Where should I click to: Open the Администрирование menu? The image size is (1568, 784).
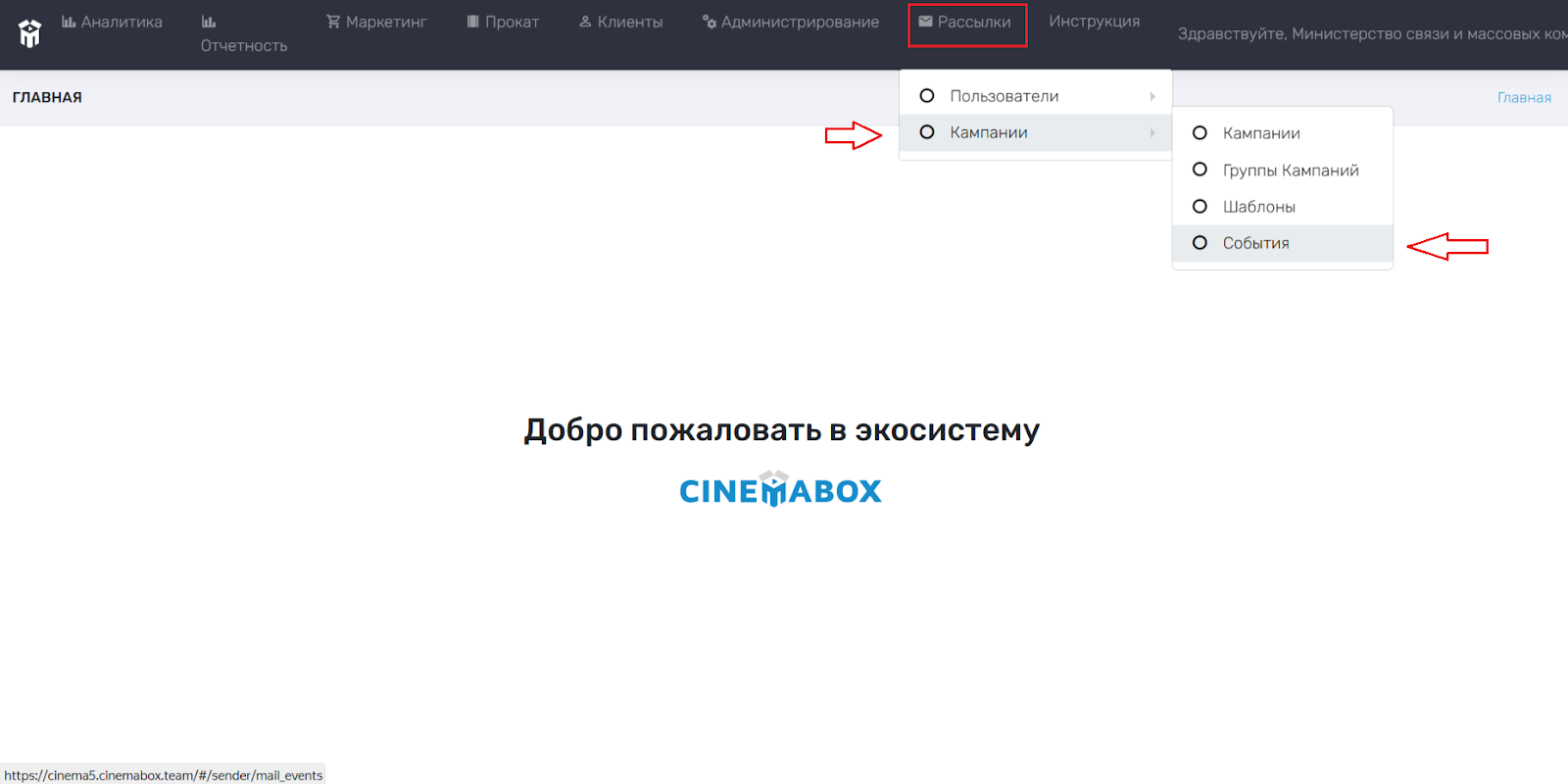(x=791, y=22)
